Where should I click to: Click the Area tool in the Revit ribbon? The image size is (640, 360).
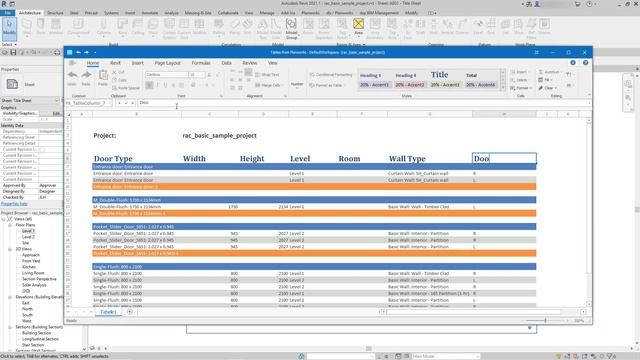click(358, 27)
